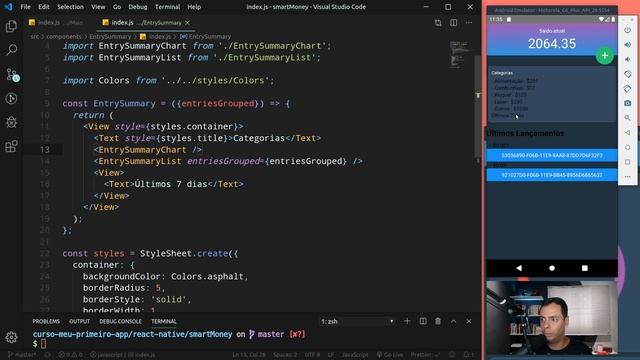Switch to the index.js Main editor tab

point(56,23)
